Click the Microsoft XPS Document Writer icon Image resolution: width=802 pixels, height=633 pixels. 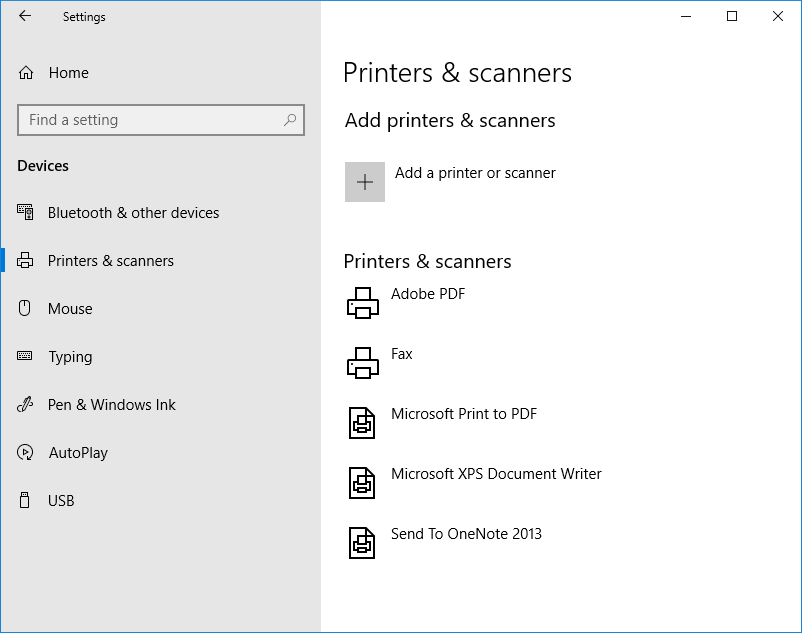[362, 483]
